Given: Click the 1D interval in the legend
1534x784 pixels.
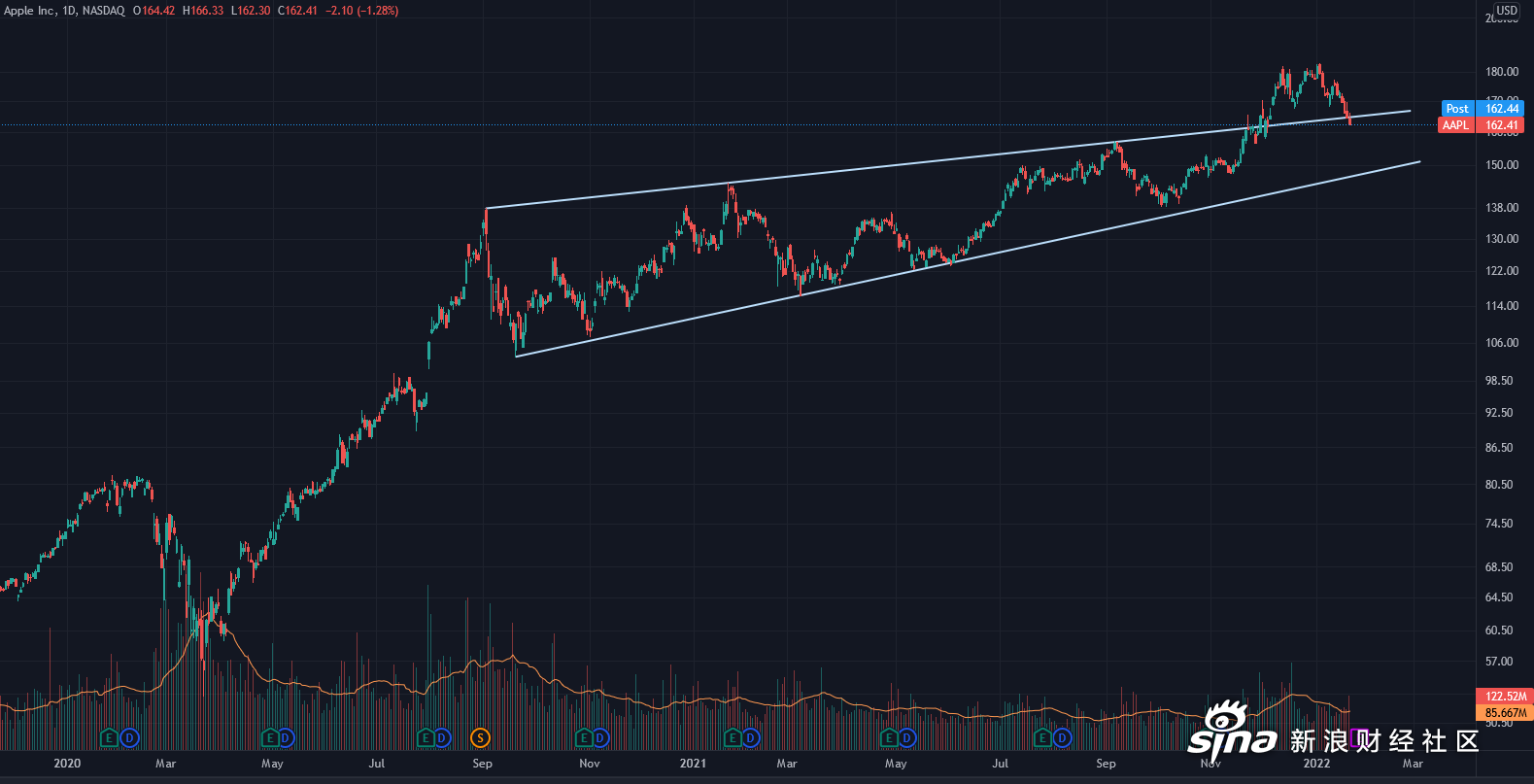Looking at the screenshot, I should tap(69, 11).
